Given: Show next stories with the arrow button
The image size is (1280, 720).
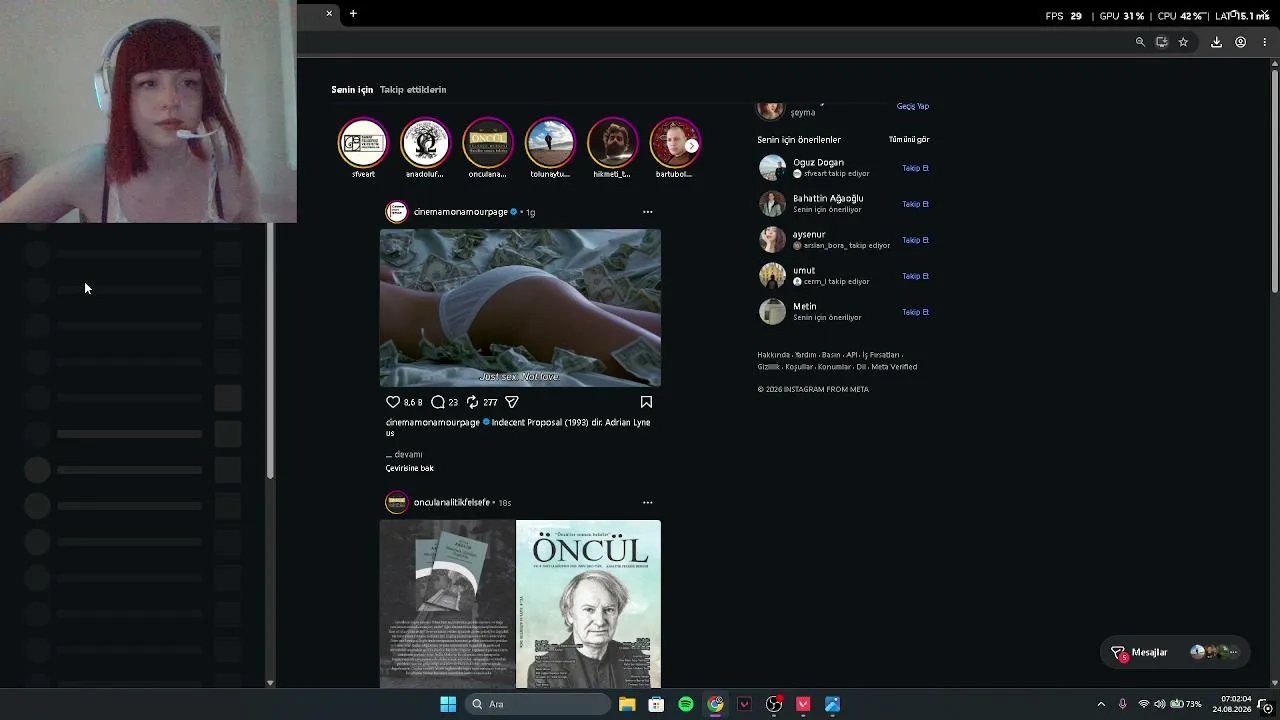Looking at the screenshot, I should click(691, 146).
